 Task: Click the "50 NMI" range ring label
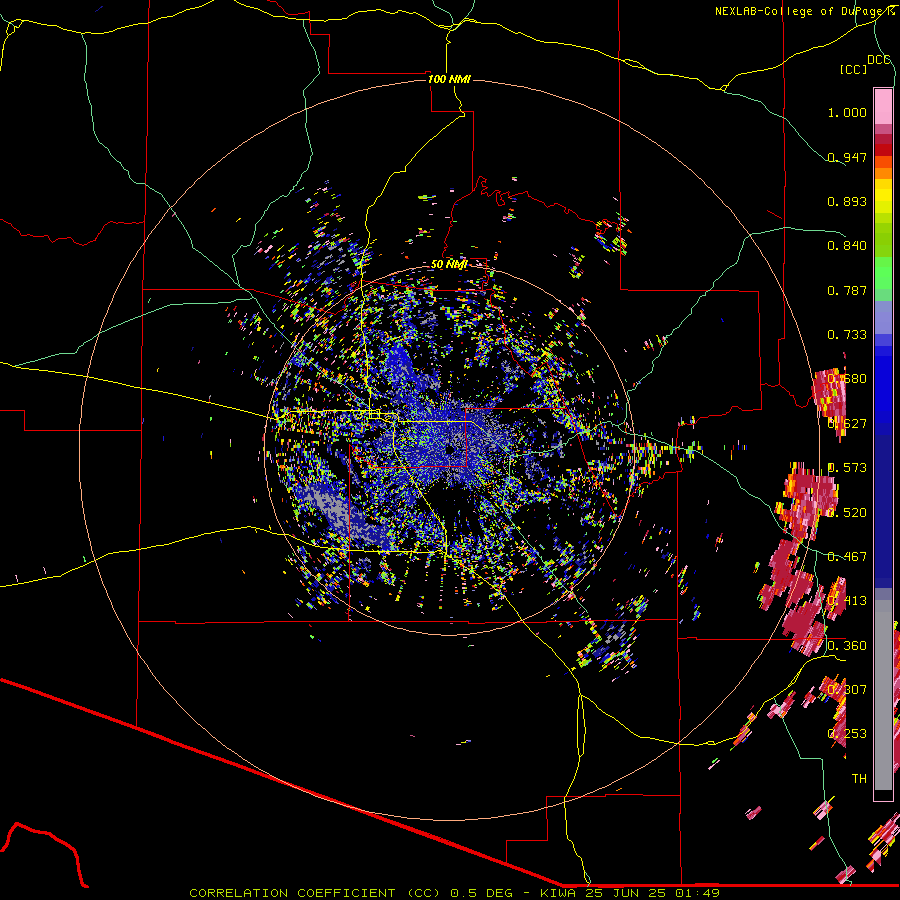449,264
